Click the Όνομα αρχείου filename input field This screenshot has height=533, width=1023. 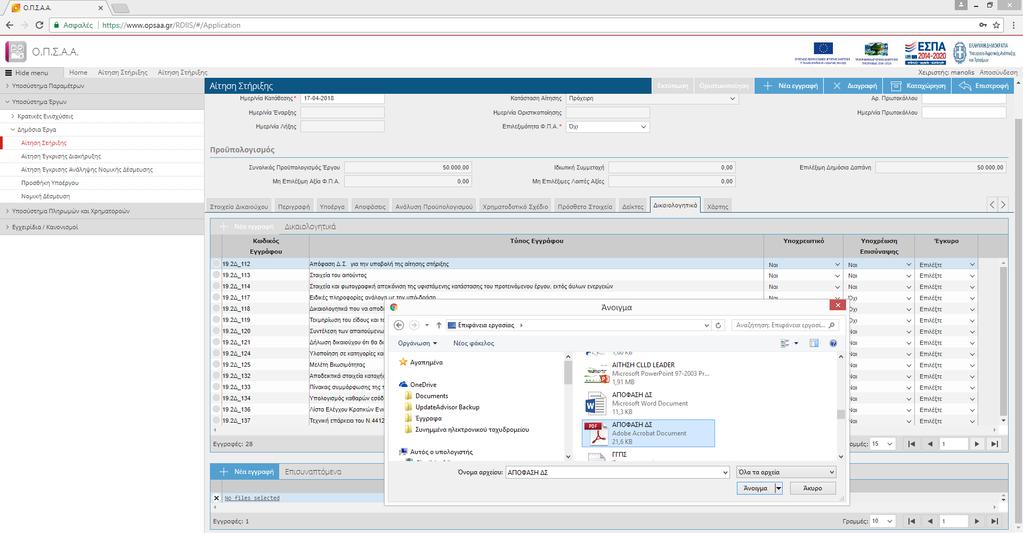point(617,472)
